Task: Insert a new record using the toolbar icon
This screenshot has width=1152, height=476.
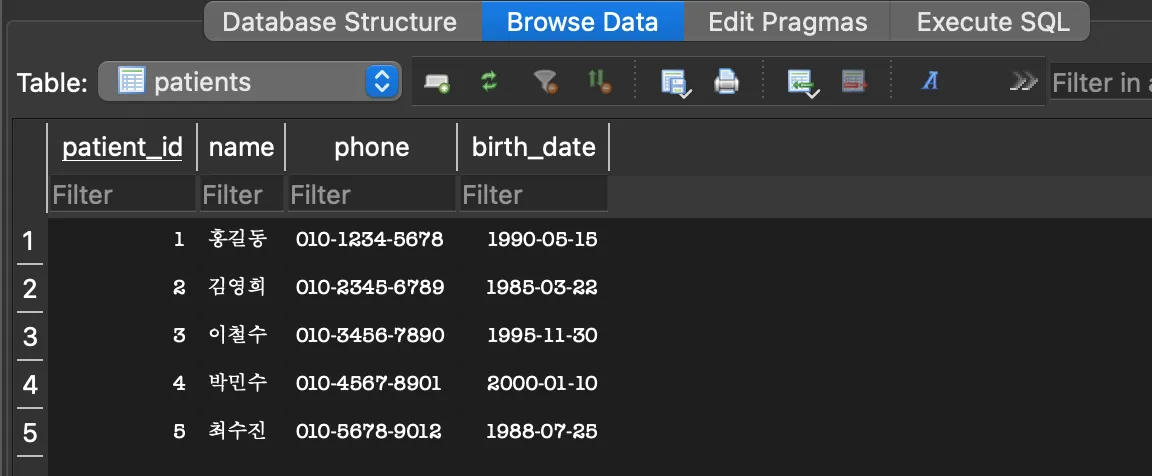Action: (x=437, y=82)
